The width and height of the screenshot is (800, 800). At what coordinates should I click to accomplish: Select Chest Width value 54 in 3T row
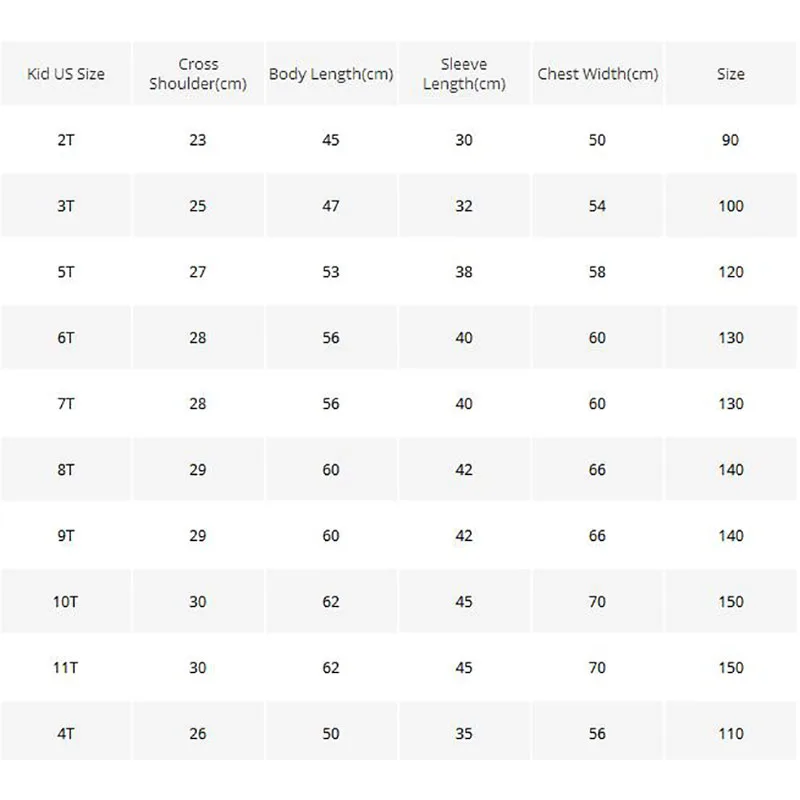(597, 206)
